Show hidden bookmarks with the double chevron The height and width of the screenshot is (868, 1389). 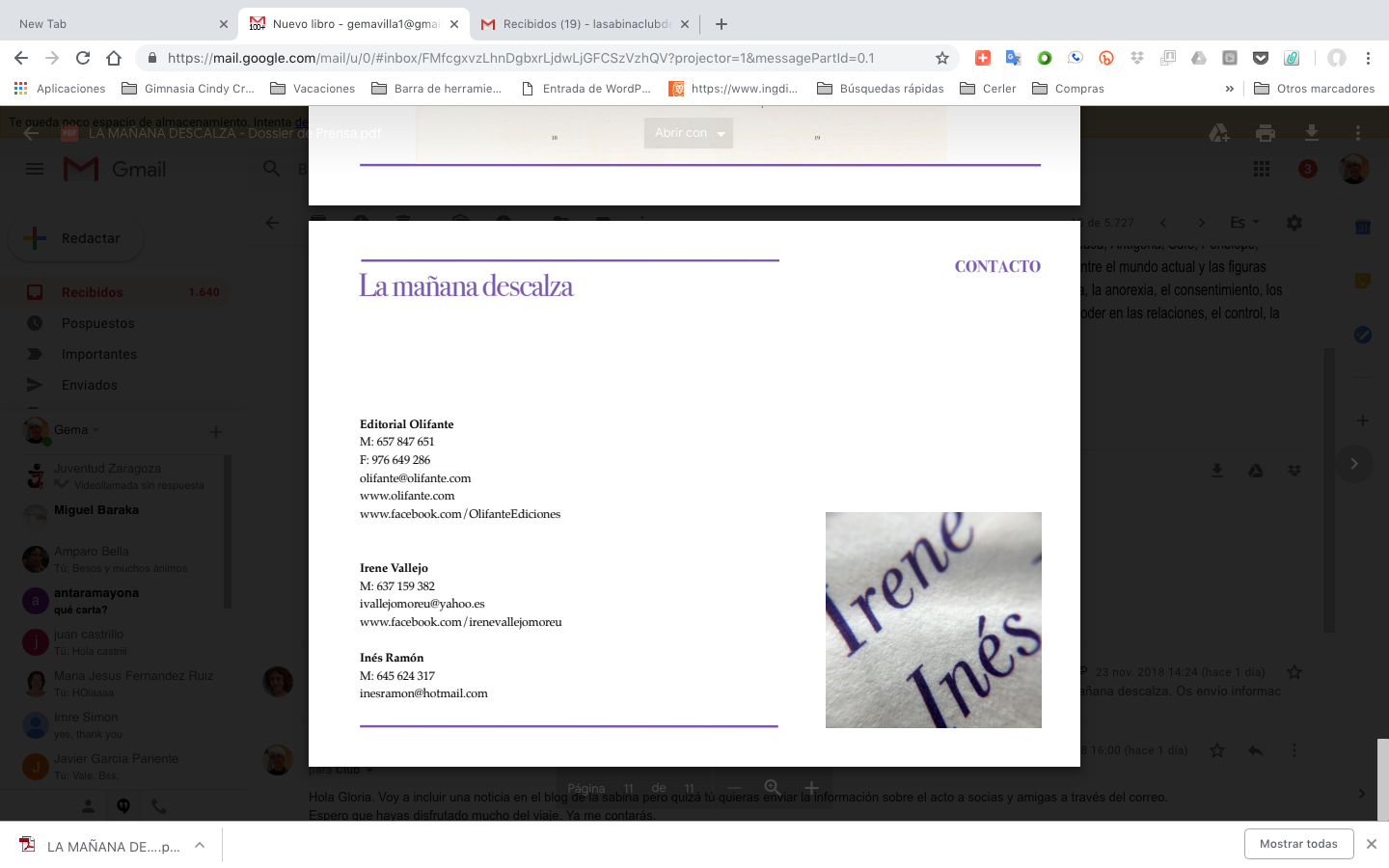click(x=1229, y=89)
